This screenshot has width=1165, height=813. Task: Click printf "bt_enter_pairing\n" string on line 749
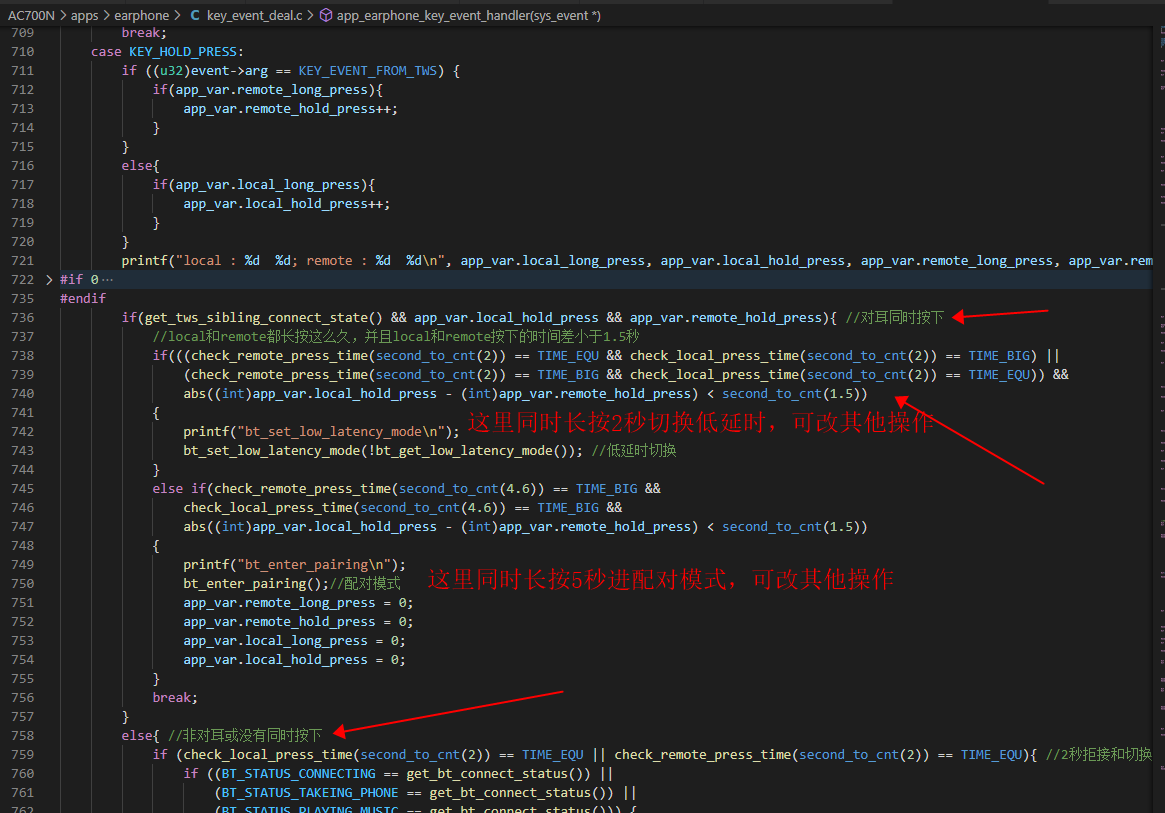[314, 564]
